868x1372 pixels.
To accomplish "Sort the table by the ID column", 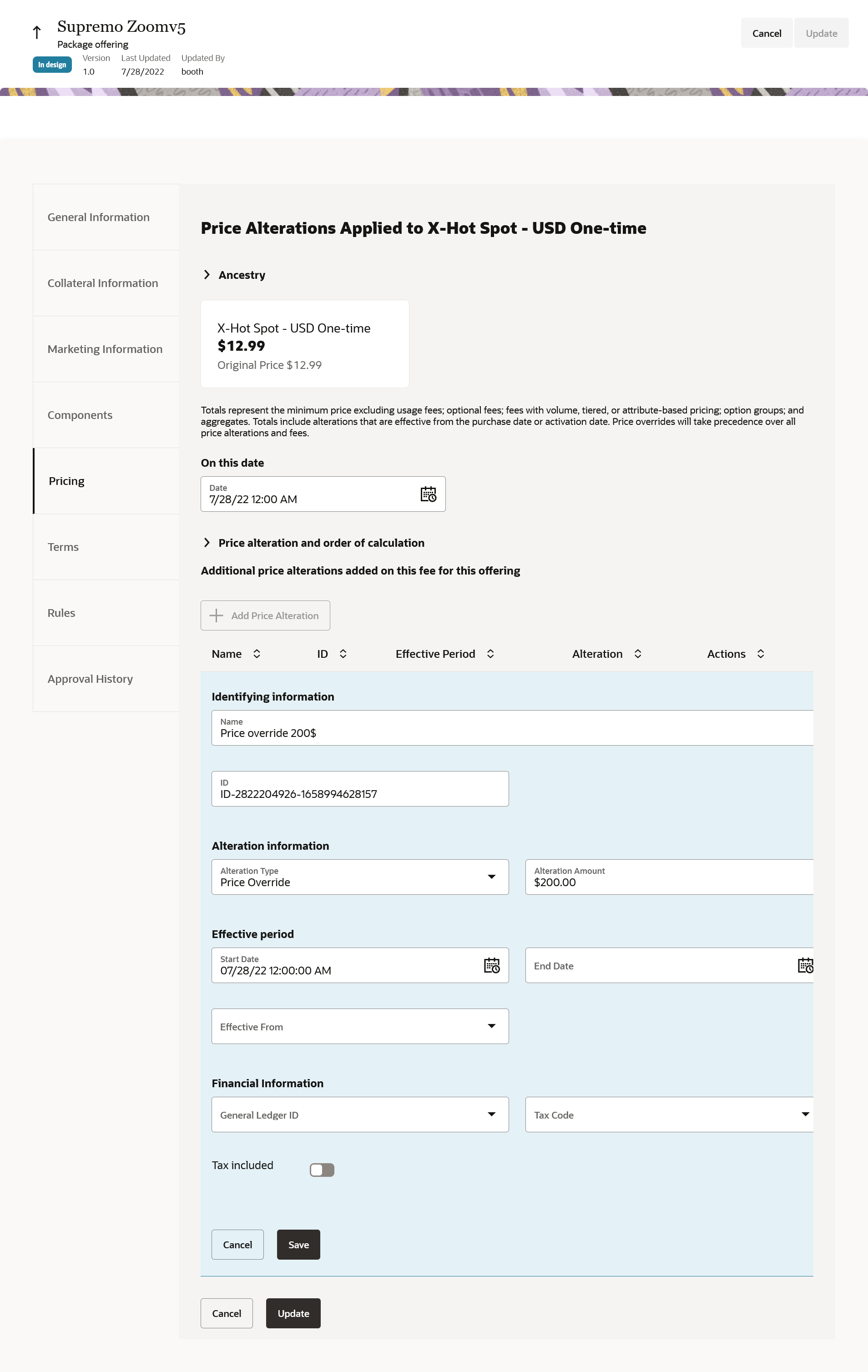I will tap(343, 654).
